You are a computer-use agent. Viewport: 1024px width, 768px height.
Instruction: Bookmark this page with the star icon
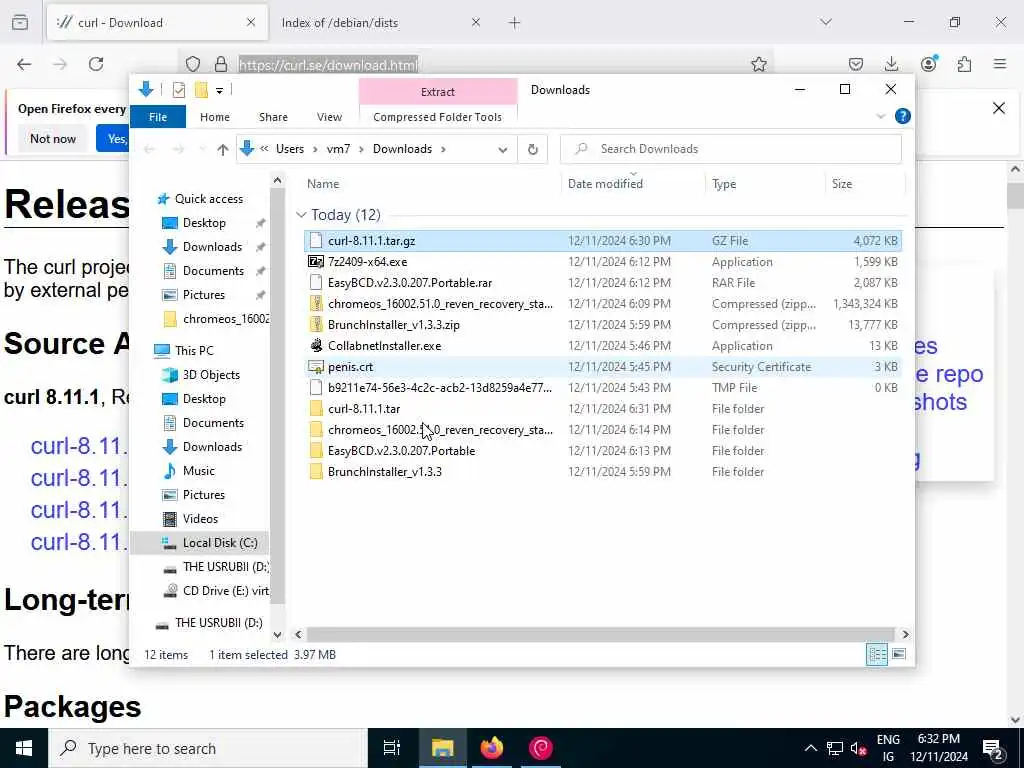pos(758,64)
